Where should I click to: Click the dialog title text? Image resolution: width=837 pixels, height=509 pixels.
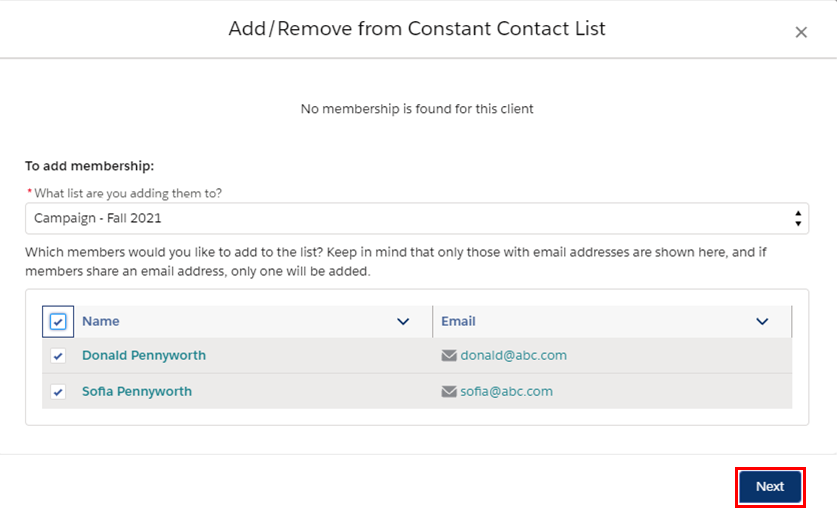[417, 29]
